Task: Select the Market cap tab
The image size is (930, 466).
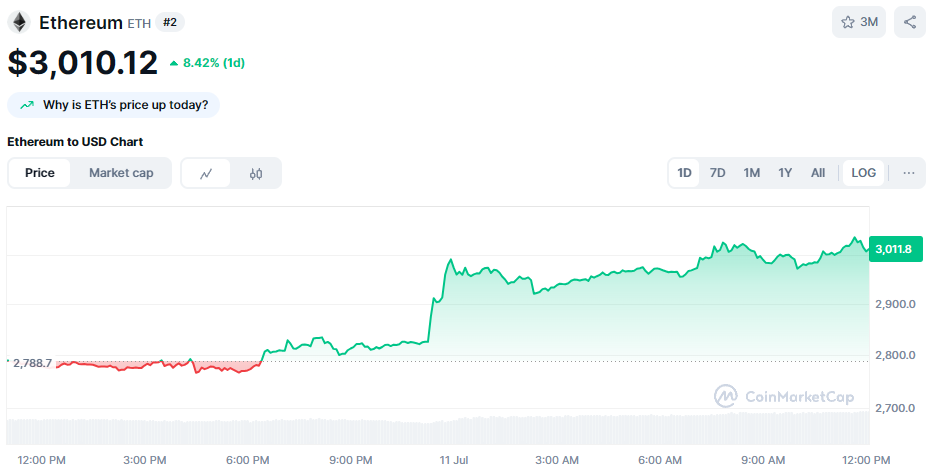Action: coord(121,173)
